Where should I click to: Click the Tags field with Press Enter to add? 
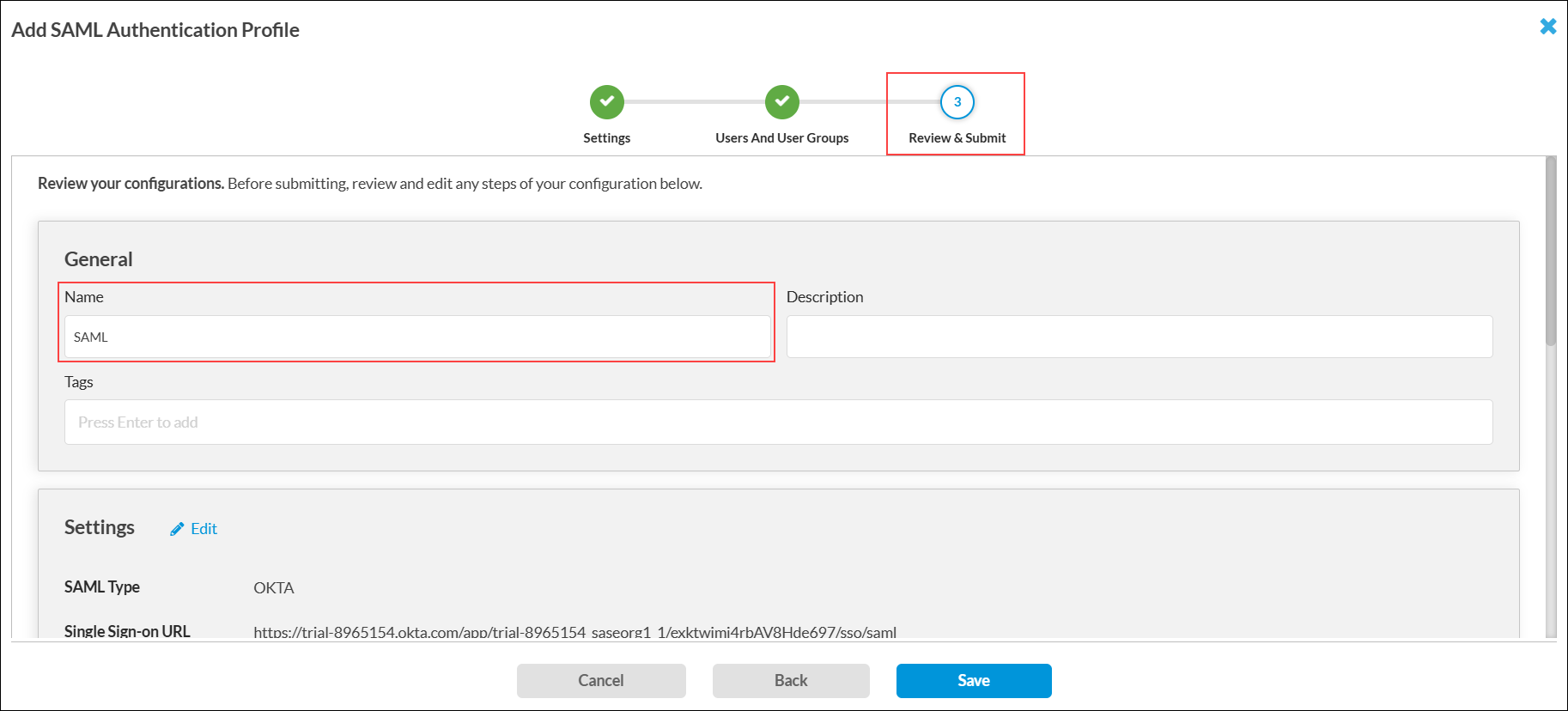pyautogui.click(x=778, y=422)
